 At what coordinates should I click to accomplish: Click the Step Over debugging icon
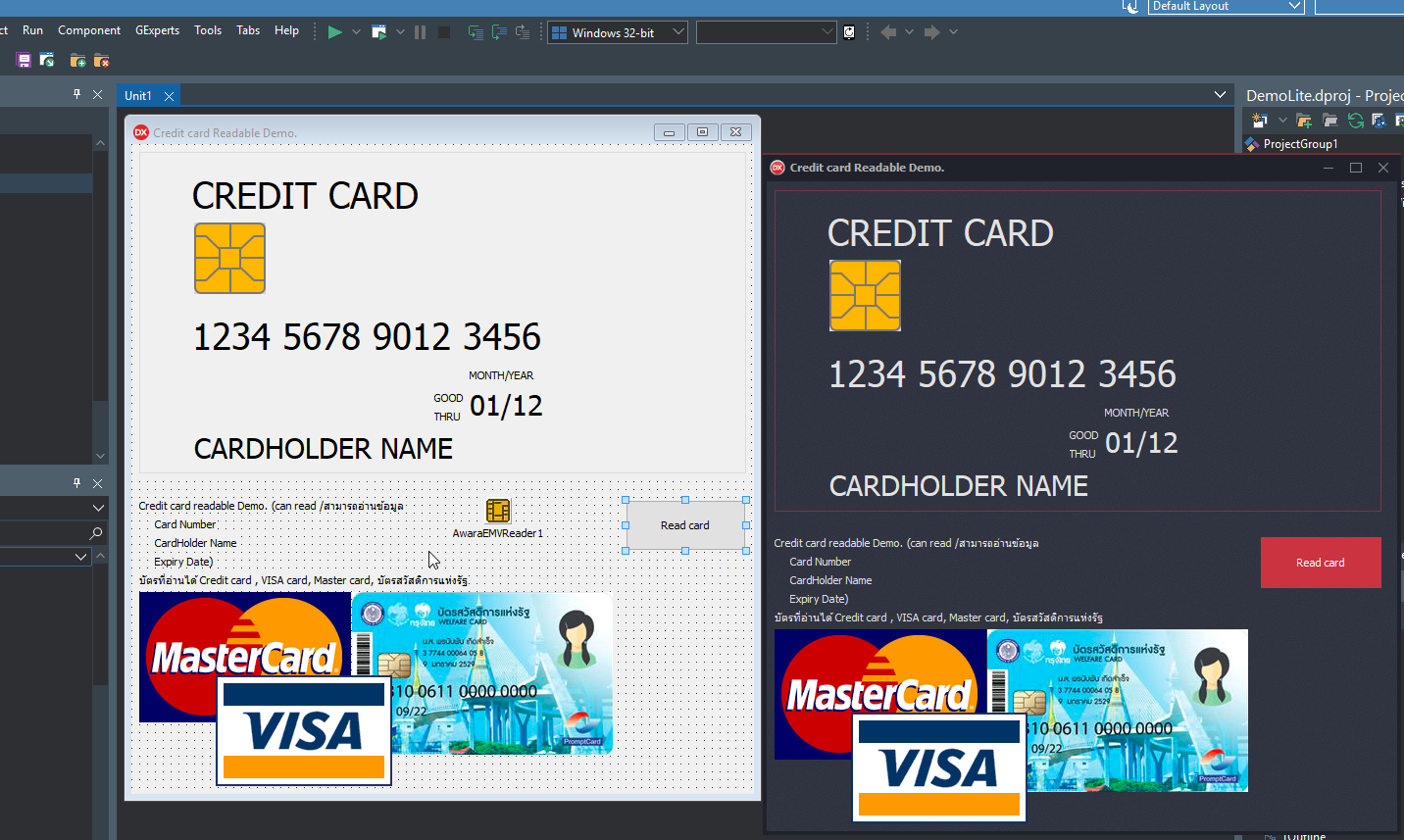[498, 31]
